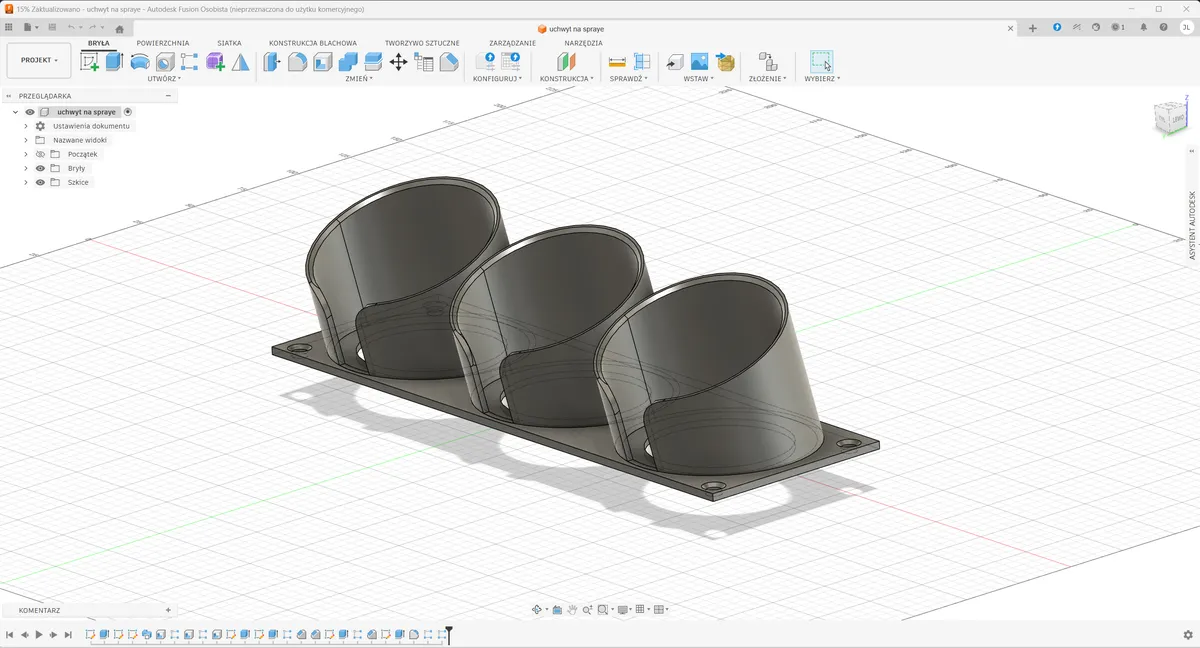The height and width of the screenshot is (648, 1200).
Task: Toggle visibility of the Szkice folder
Action: [41, 183]
